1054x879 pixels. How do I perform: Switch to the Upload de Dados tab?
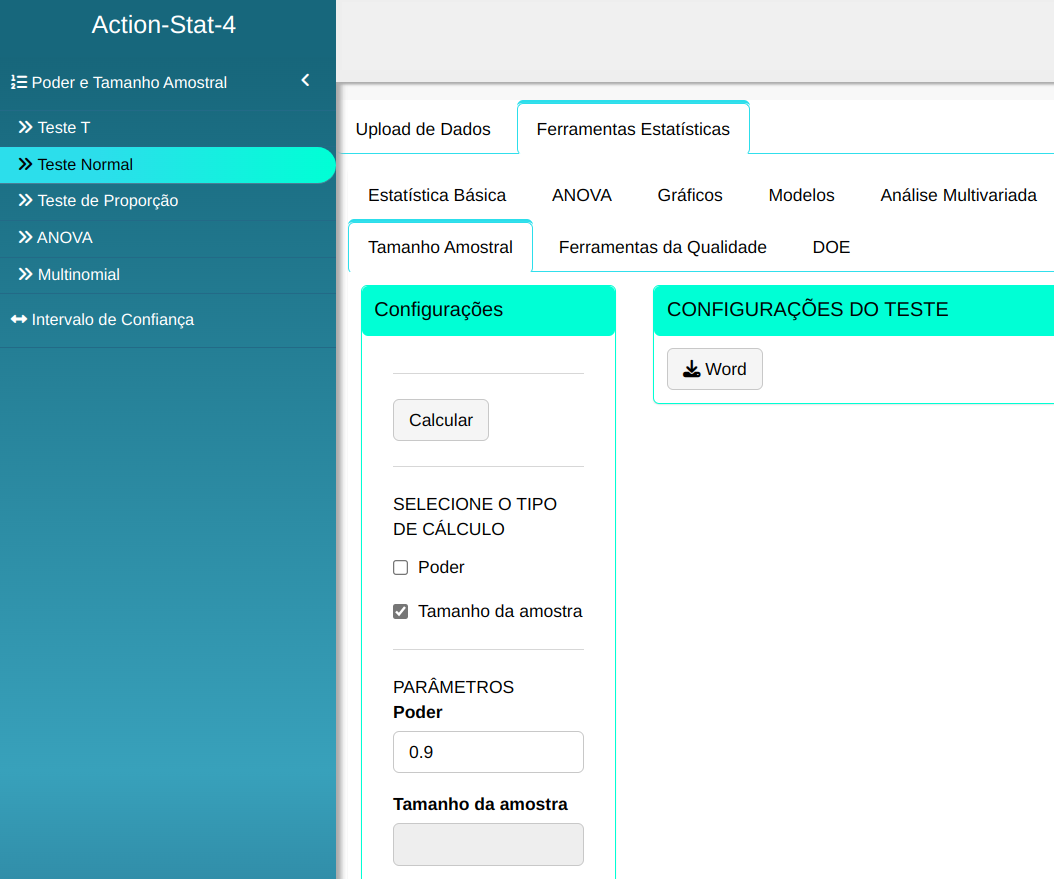tap(423, 129)
